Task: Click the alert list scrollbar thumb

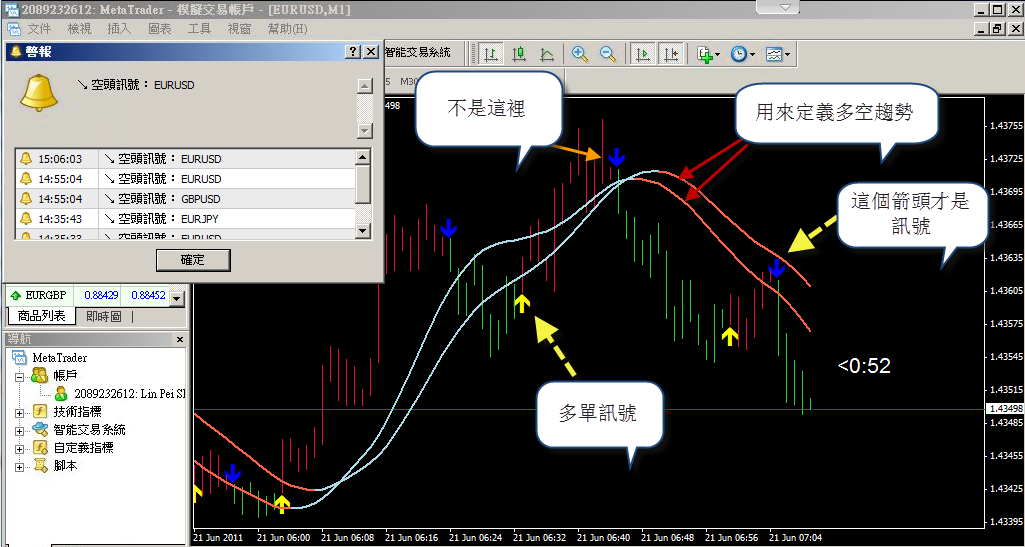Action: [x=363, y=183]
